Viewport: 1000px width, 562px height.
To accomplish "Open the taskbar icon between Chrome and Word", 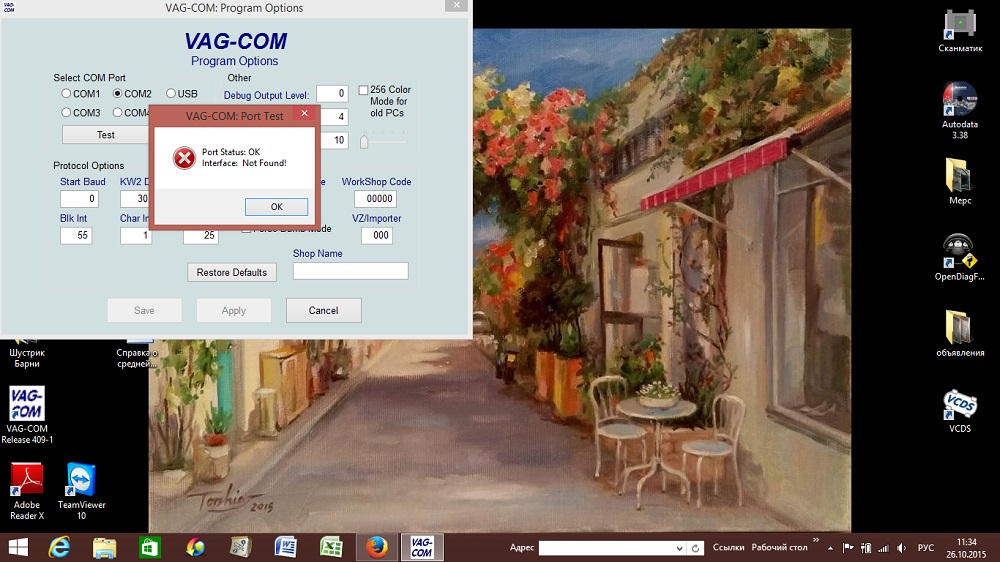I will tap(240, 547).
